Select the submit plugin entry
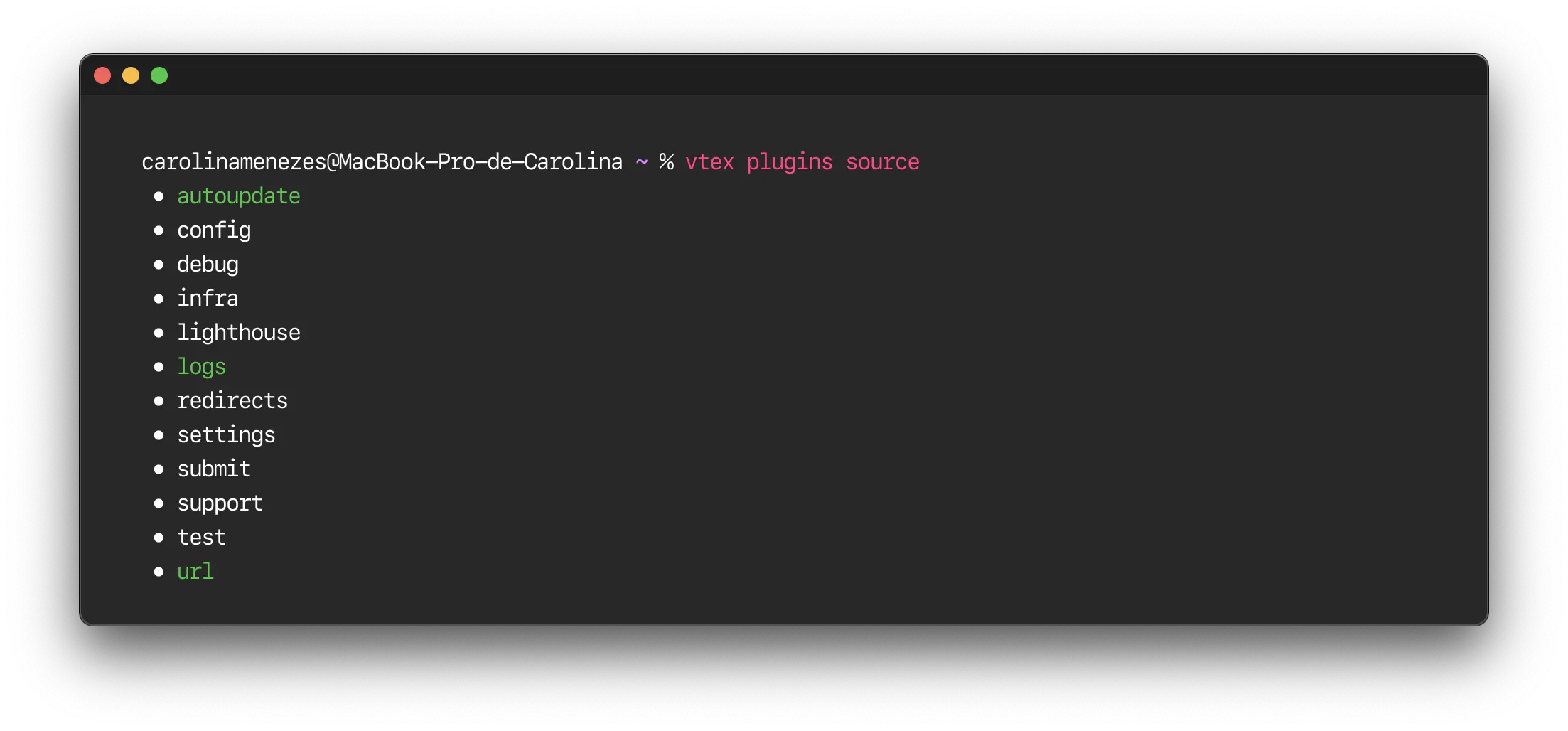The image size is (1568, 731). [x=214, y=469]
